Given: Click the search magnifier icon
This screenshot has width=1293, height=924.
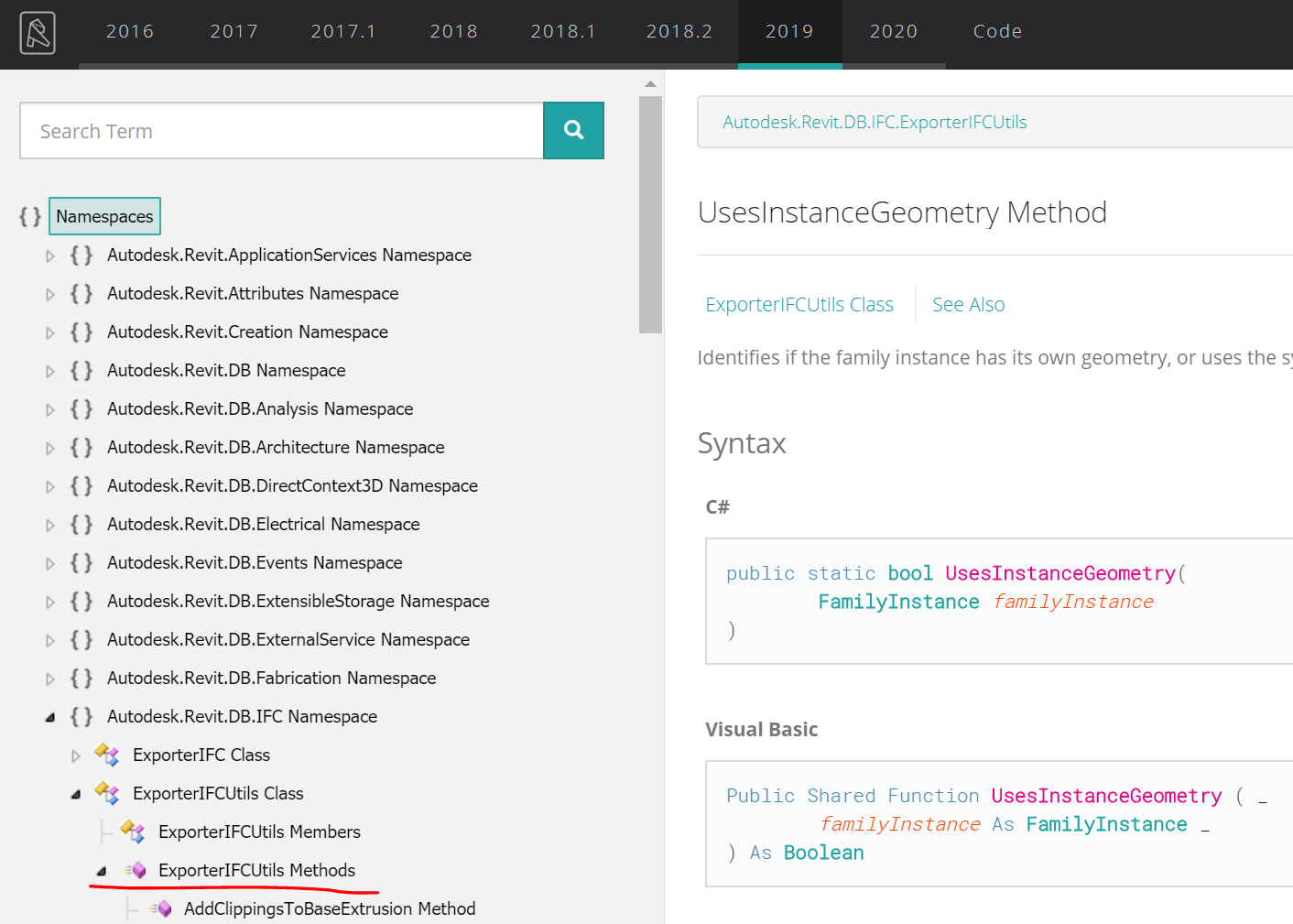Looking at the screenshot, I should click(573, 130).
